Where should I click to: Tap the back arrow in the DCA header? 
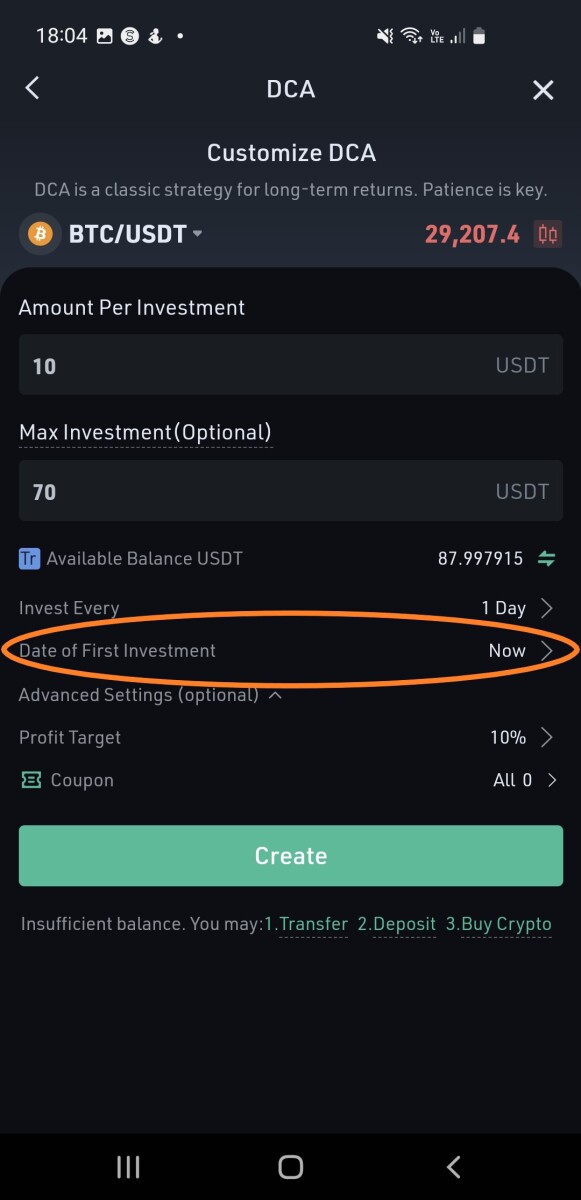(32, 88)
